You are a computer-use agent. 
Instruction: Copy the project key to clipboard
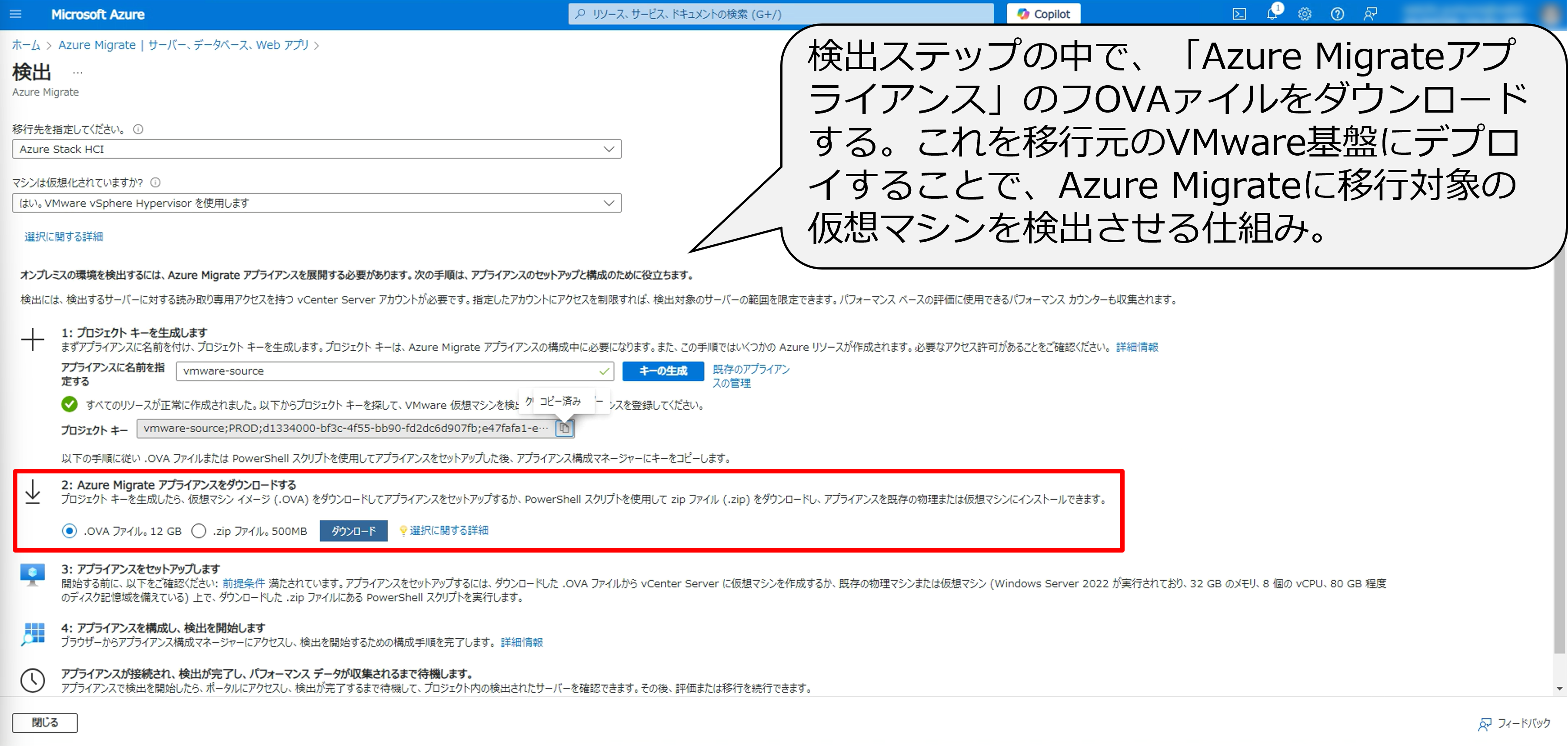tap(564, 428)
